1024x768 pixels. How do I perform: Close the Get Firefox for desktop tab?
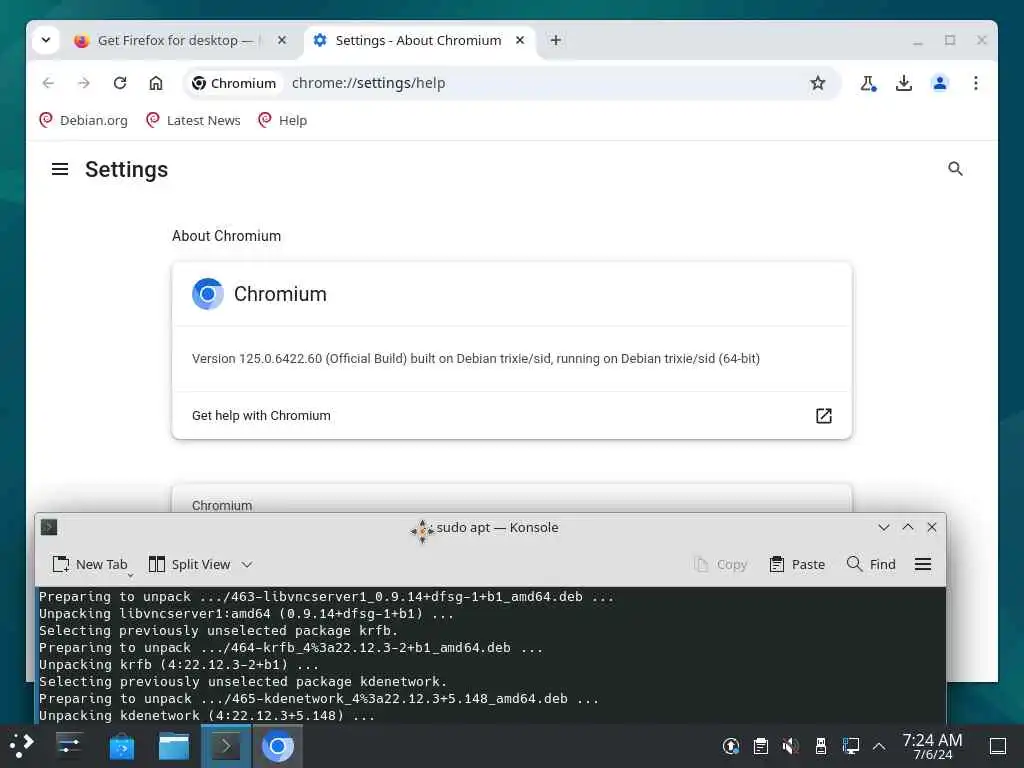[281, 40]
